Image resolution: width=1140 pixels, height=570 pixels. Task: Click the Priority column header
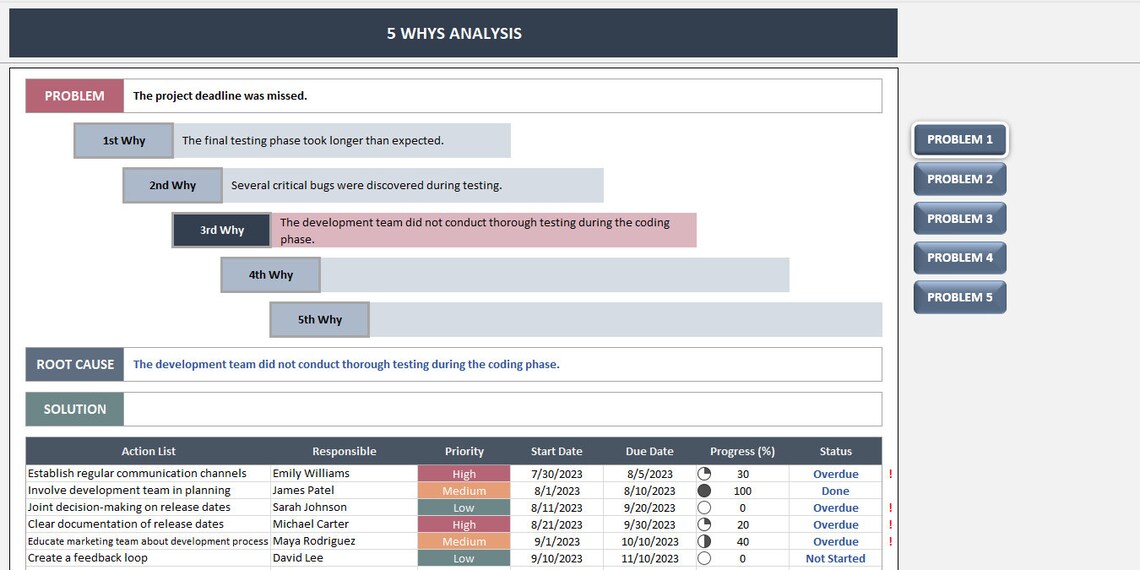[x=464, y=451]
